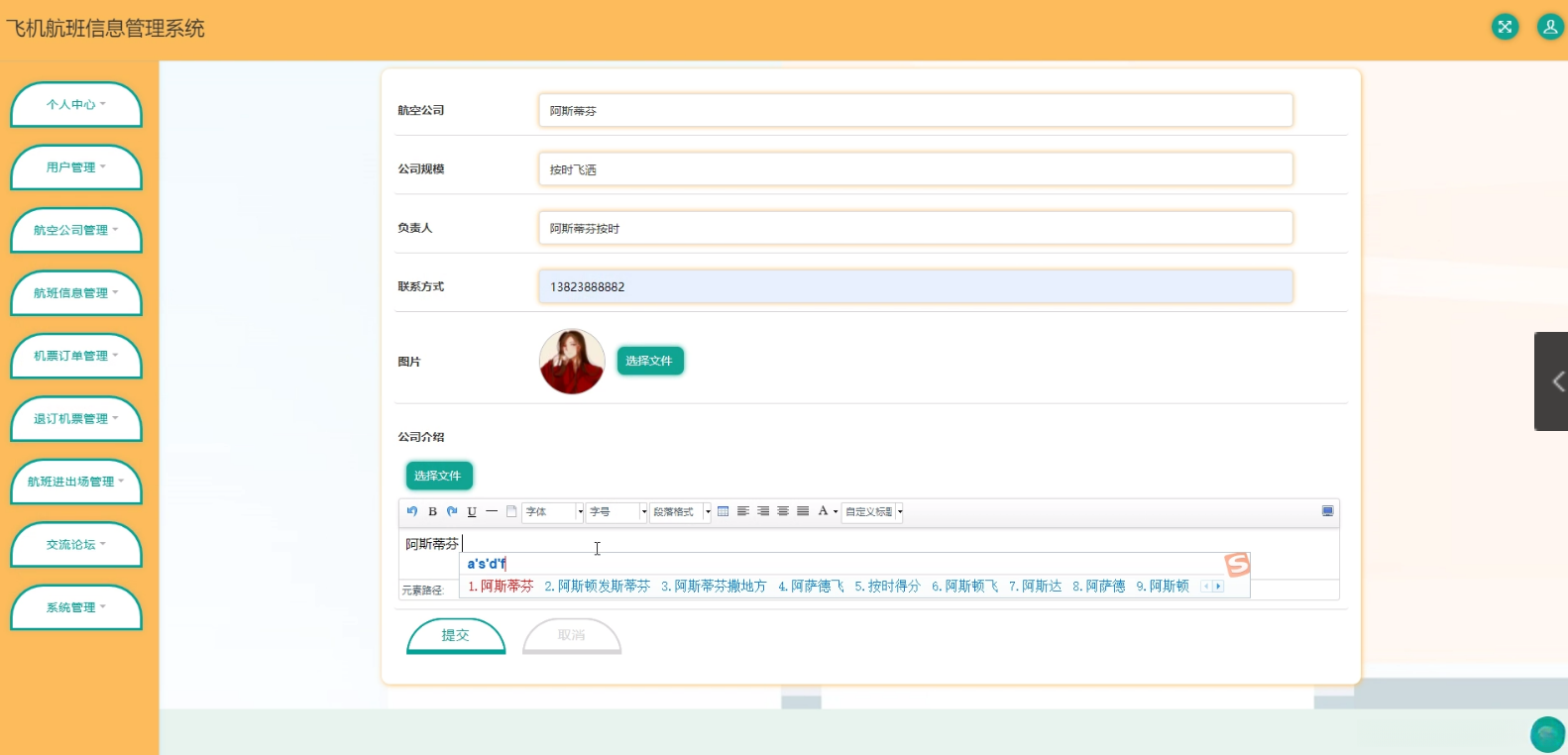
Task: Insert a horizontal rule in the editor
Action: (x=492, y=511)
